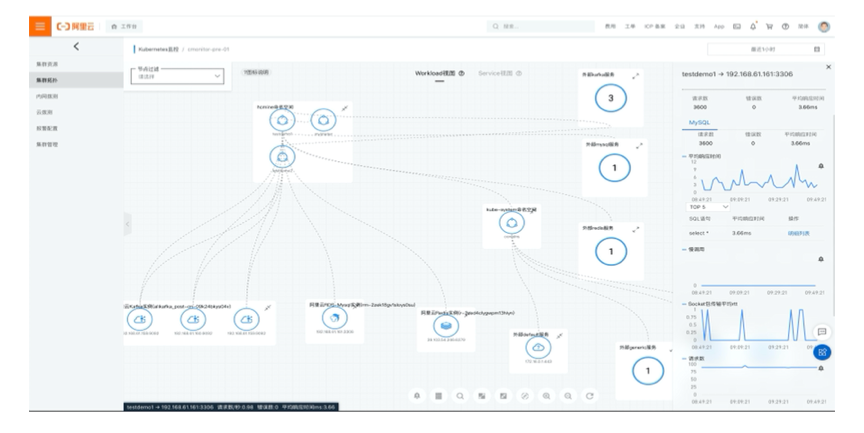Open the 节点过滤 node filter dropdown
This screenshot has height=433, width=864.
[177, 76]
